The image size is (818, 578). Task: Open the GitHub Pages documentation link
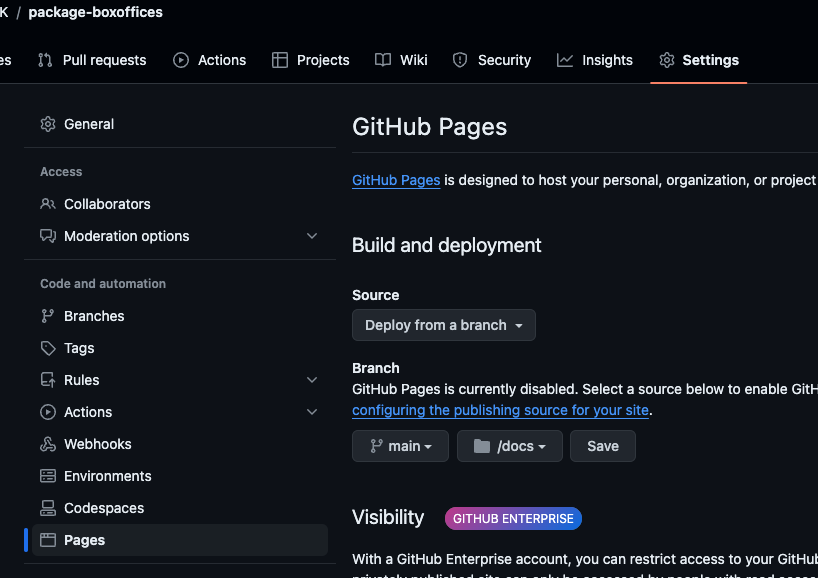point(396,180)
